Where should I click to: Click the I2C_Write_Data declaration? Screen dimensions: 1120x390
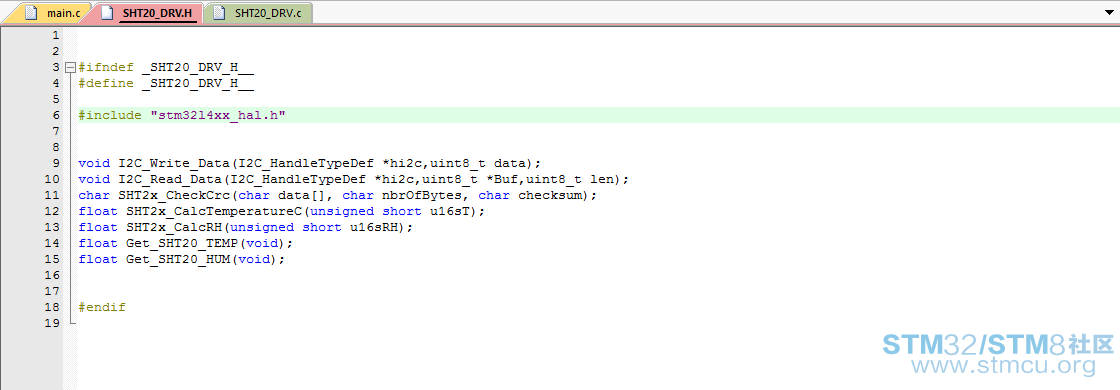pos(310,163)
